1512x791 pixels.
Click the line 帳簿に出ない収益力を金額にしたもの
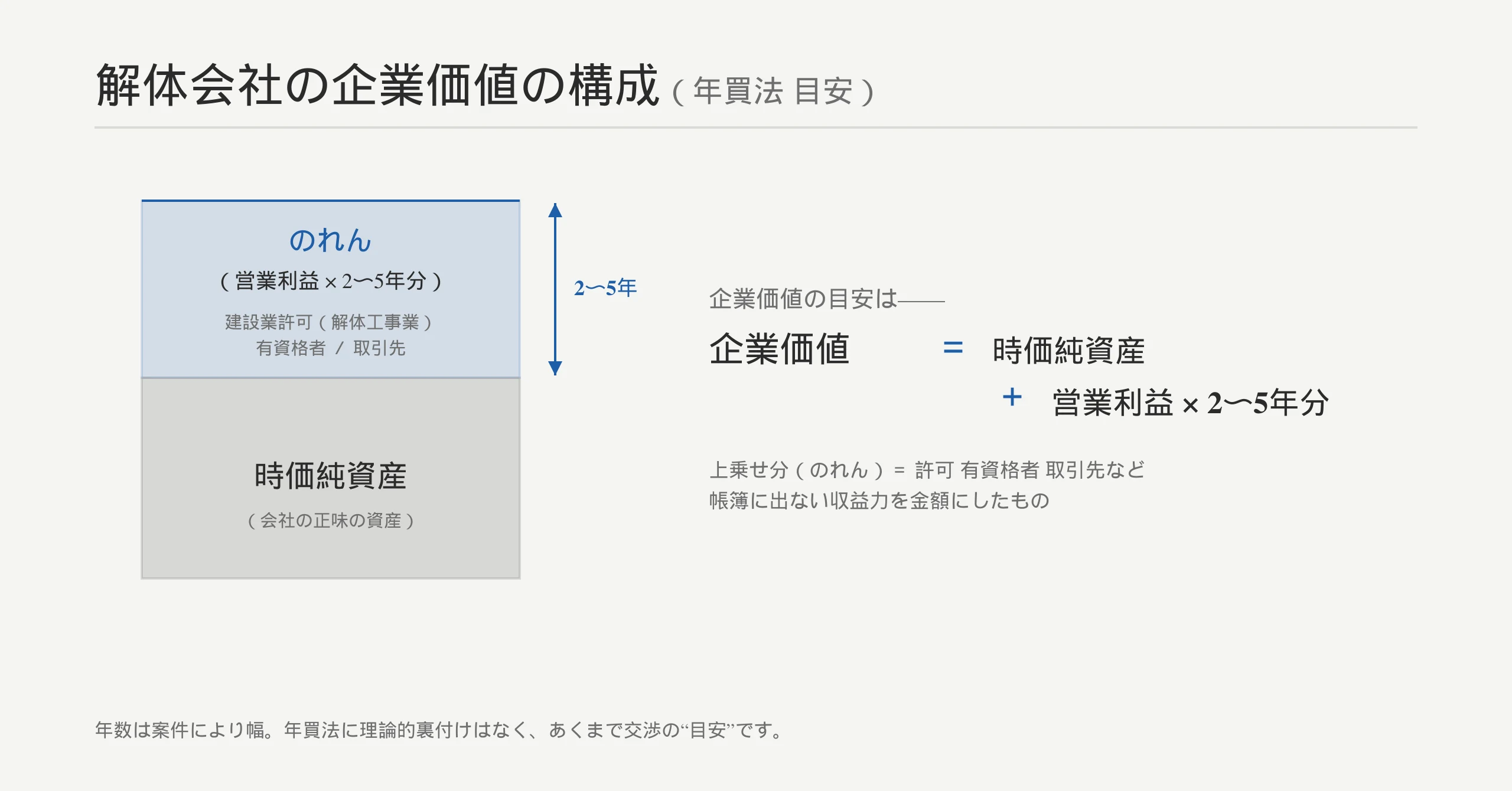click(879, 501)
